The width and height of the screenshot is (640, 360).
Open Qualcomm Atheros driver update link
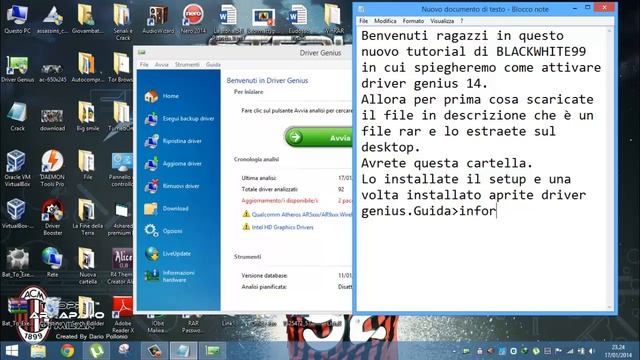pos(301,214)
